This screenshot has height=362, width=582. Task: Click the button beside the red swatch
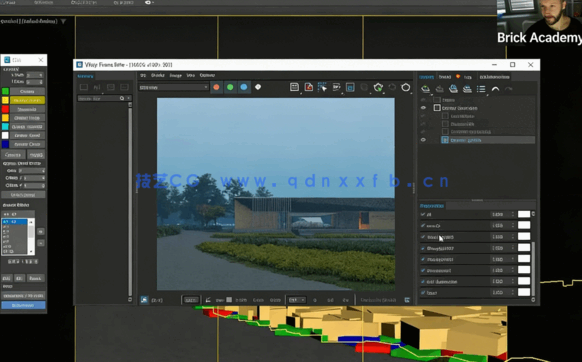click(x=27, y=109)
